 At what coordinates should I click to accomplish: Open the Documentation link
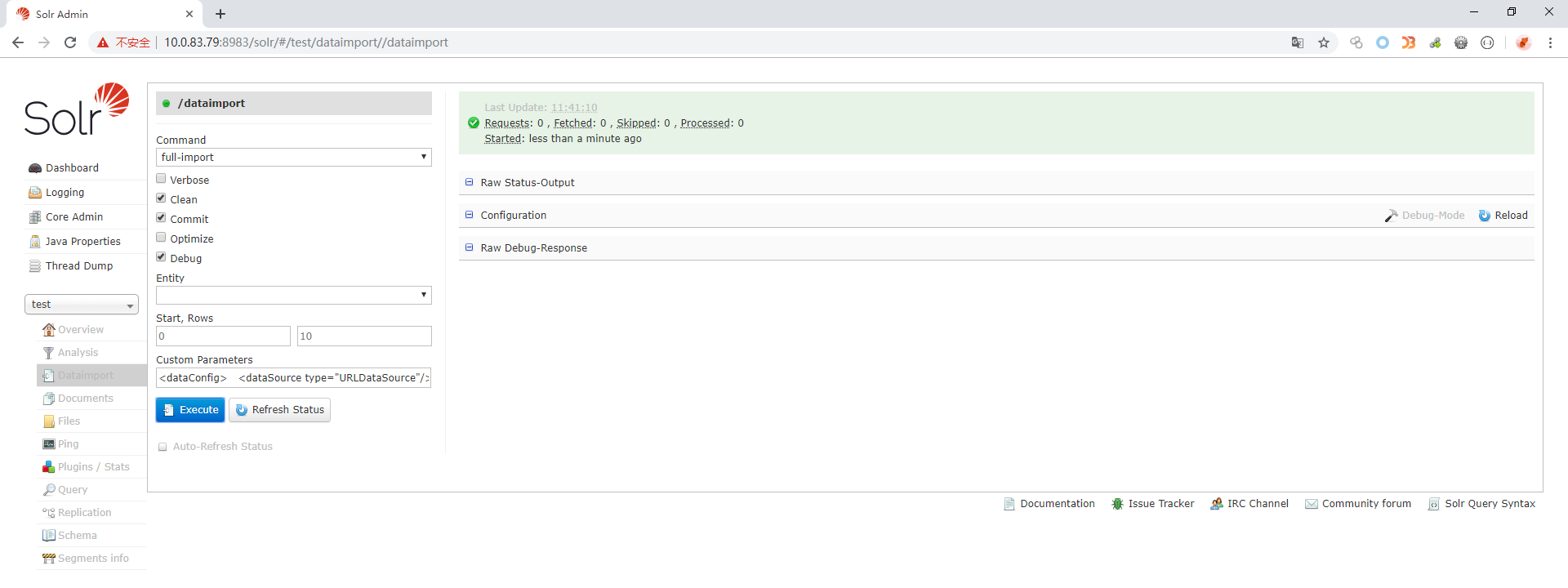click(x=1049, y=504)
